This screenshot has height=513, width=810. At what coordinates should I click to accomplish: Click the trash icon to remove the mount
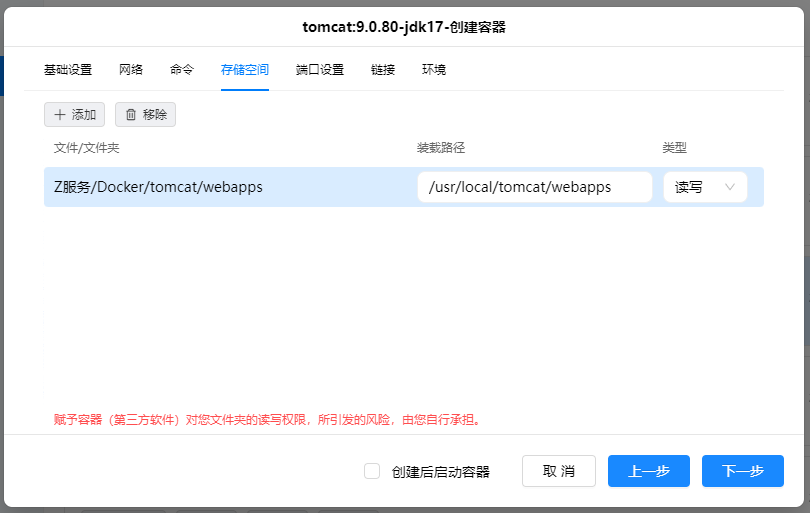coord(130,115)
